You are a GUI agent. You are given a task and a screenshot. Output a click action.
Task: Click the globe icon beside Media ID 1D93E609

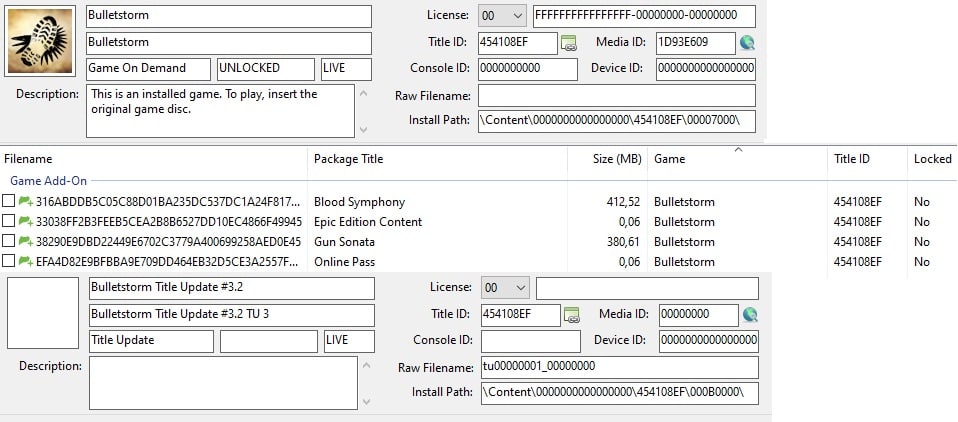click(x=747, y=43)
